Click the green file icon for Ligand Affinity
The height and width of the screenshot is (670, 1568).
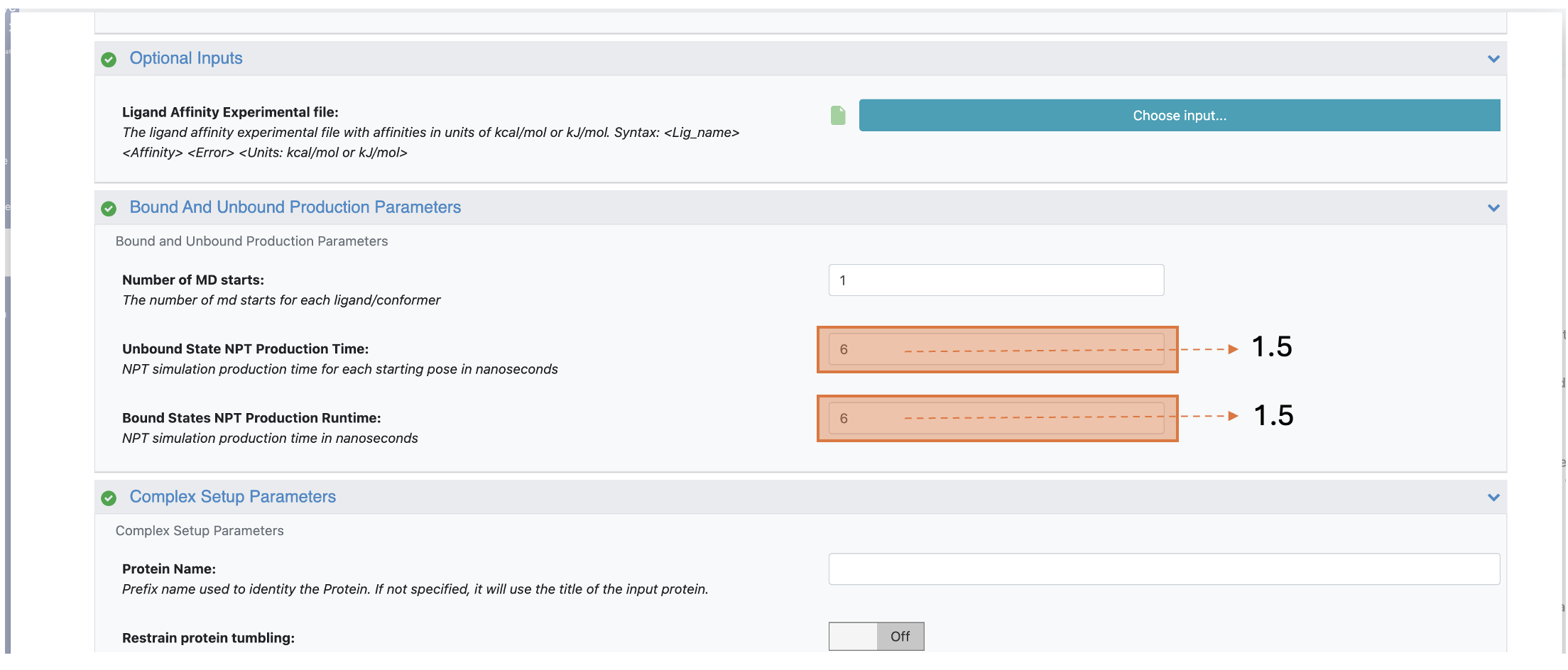pyautogui.click(x=838, y=116)
